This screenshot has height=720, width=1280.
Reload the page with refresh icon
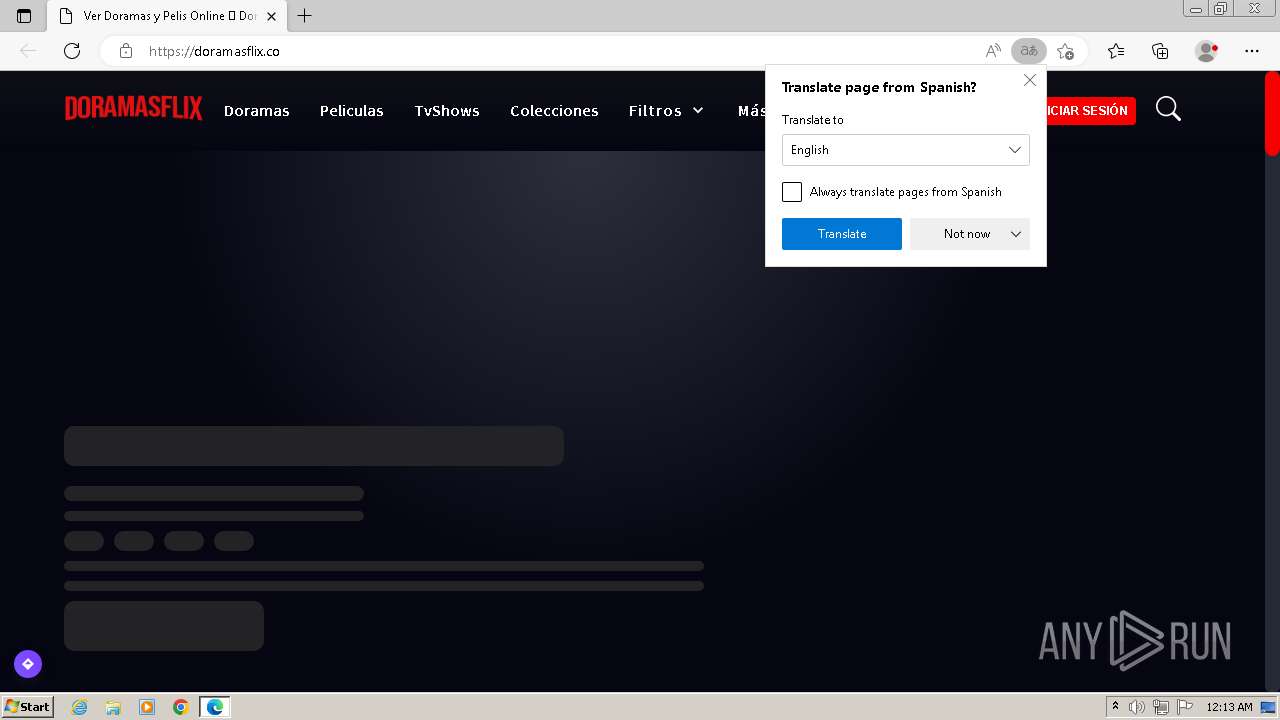[72, 51]
